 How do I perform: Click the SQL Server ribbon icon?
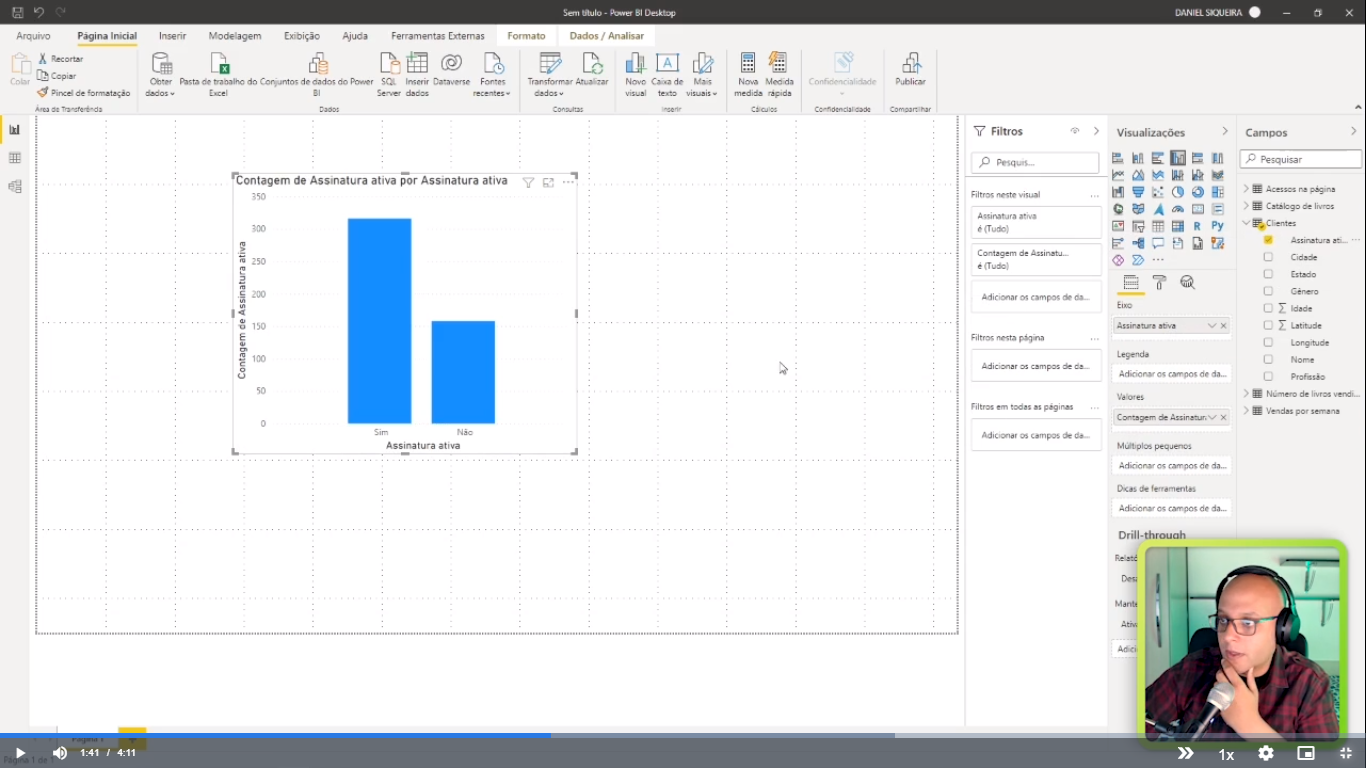click(389, 75)
